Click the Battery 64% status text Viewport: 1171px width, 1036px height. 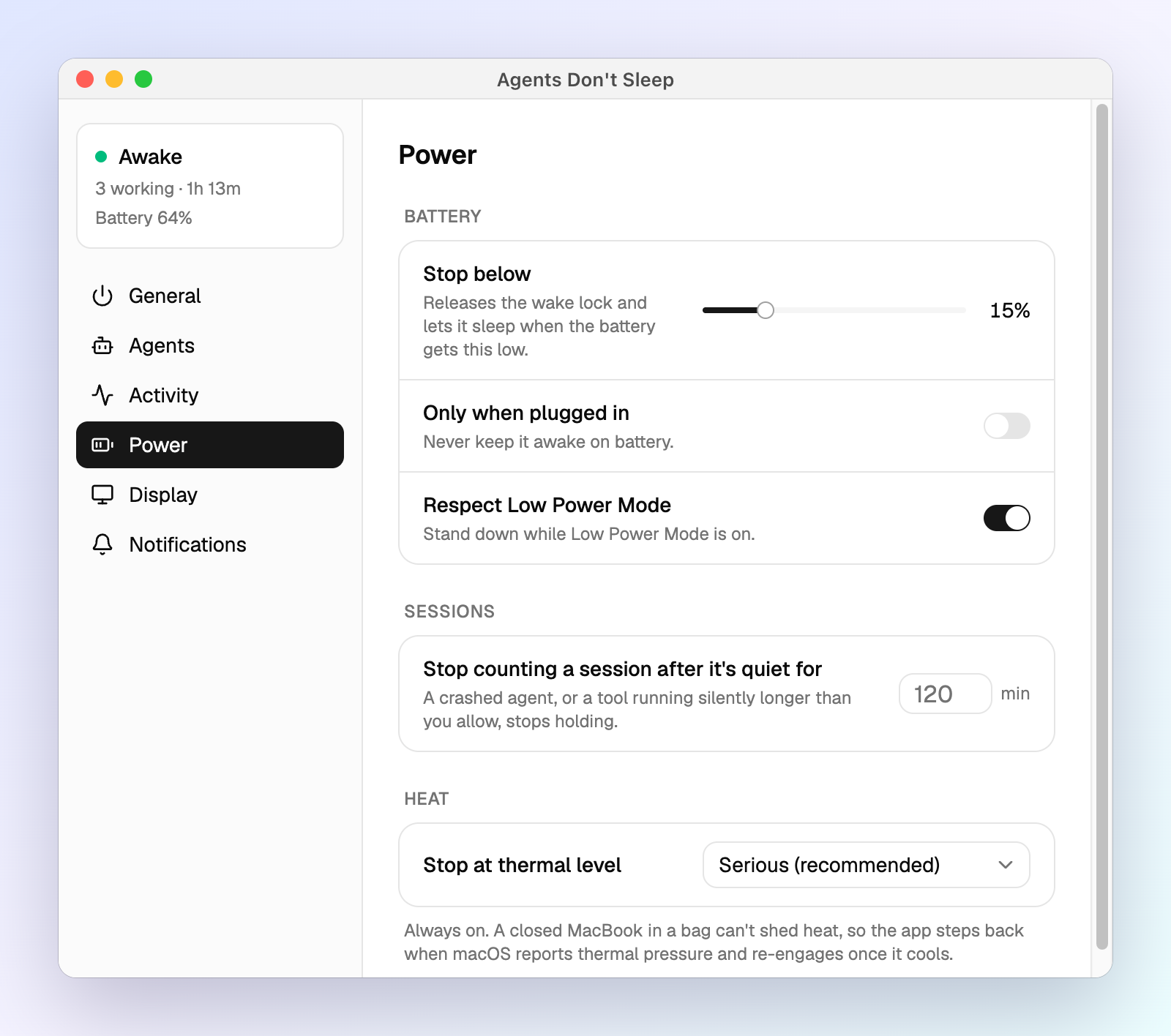tap(144, 218)
